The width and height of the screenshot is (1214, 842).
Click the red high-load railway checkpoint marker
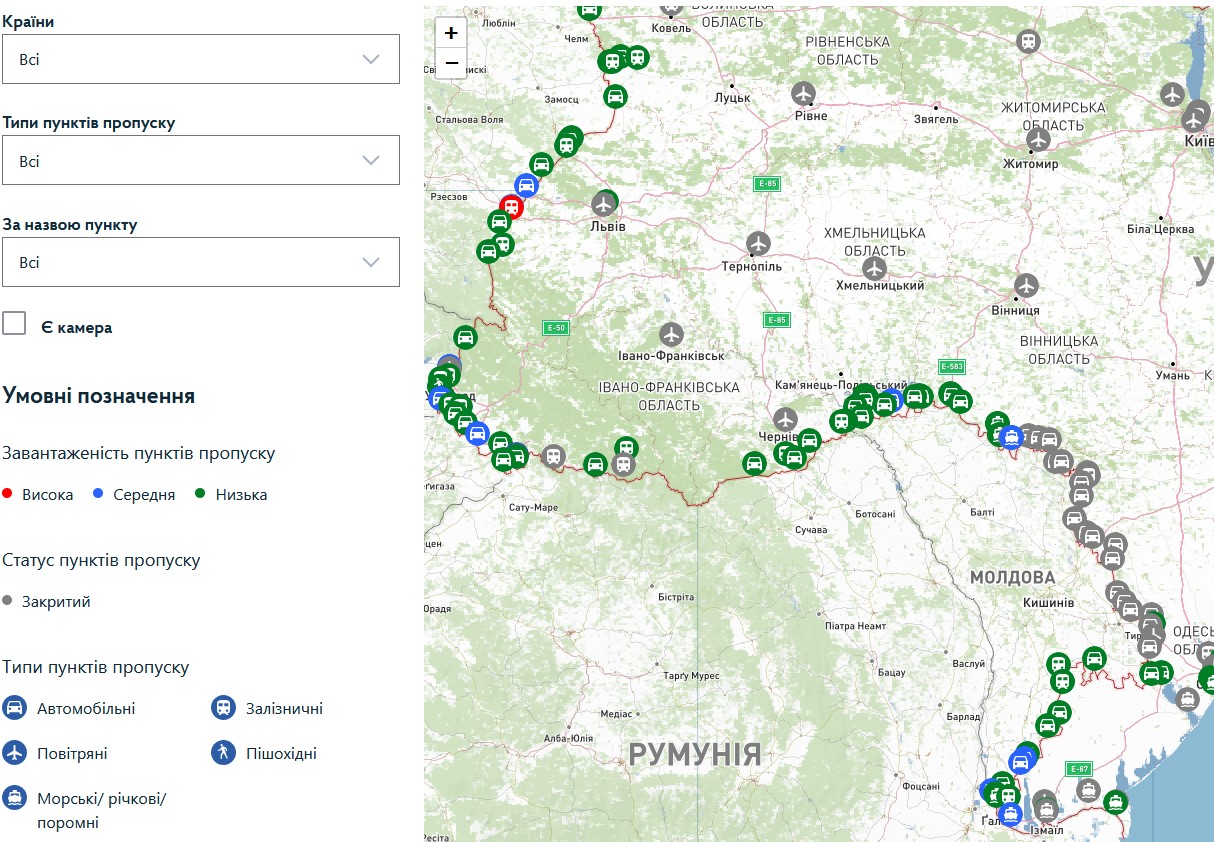tap(511, 207)
